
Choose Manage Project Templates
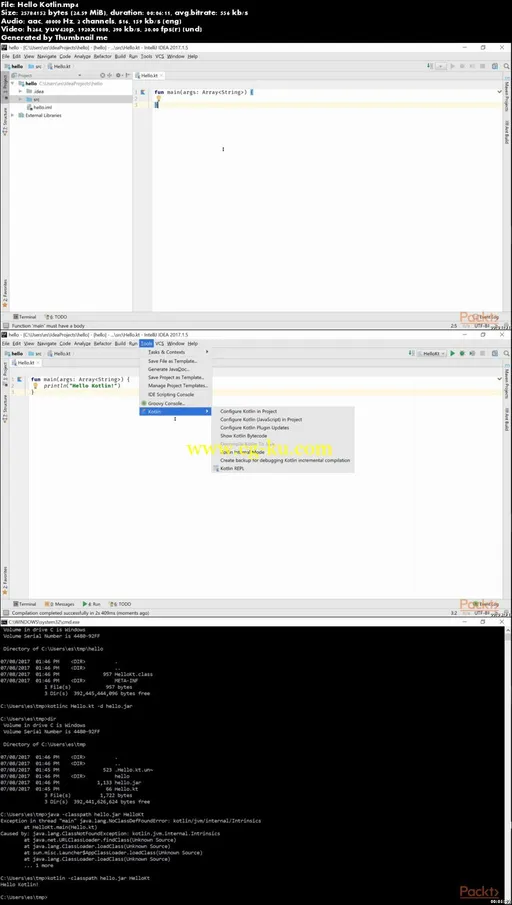tap(176, 385)
